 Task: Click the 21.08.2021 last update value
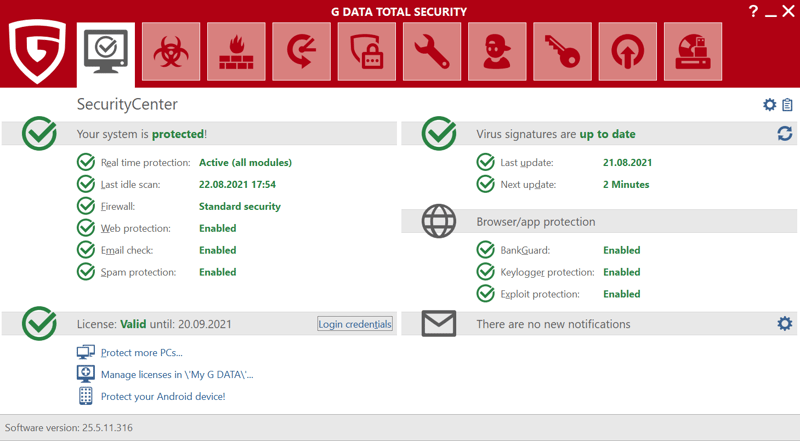tap(628, 163)
